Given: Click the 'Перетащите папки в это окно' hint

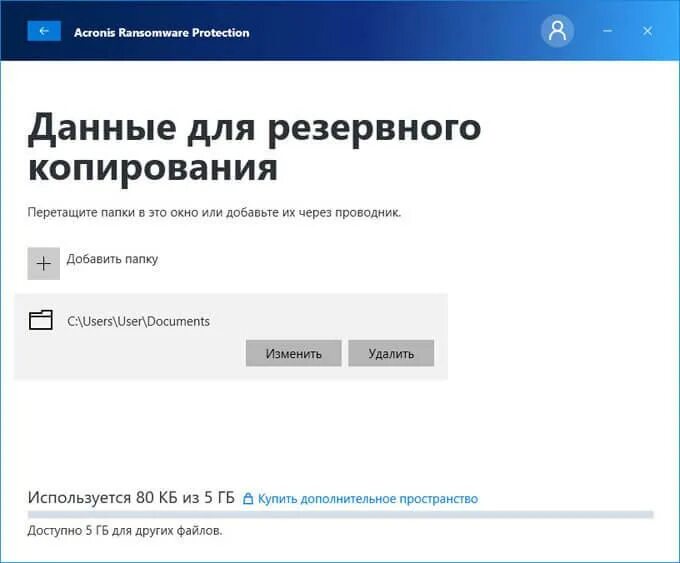Looking at the screenshot, I should coord(214,213).
